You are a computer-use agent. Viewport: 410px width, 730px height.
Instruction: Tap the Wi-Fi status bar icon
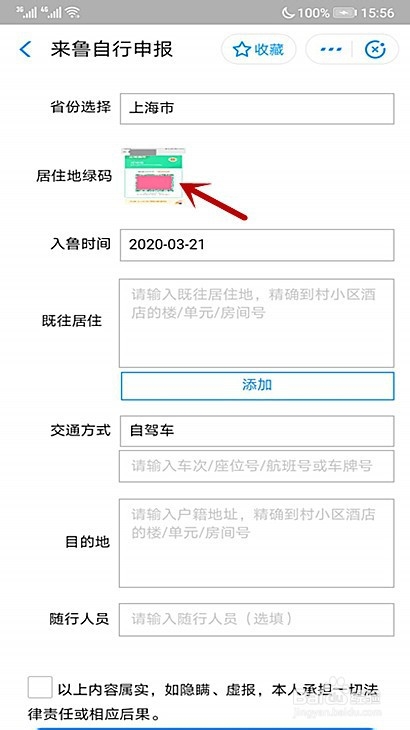pyautogui.click(x=73, y=12)
